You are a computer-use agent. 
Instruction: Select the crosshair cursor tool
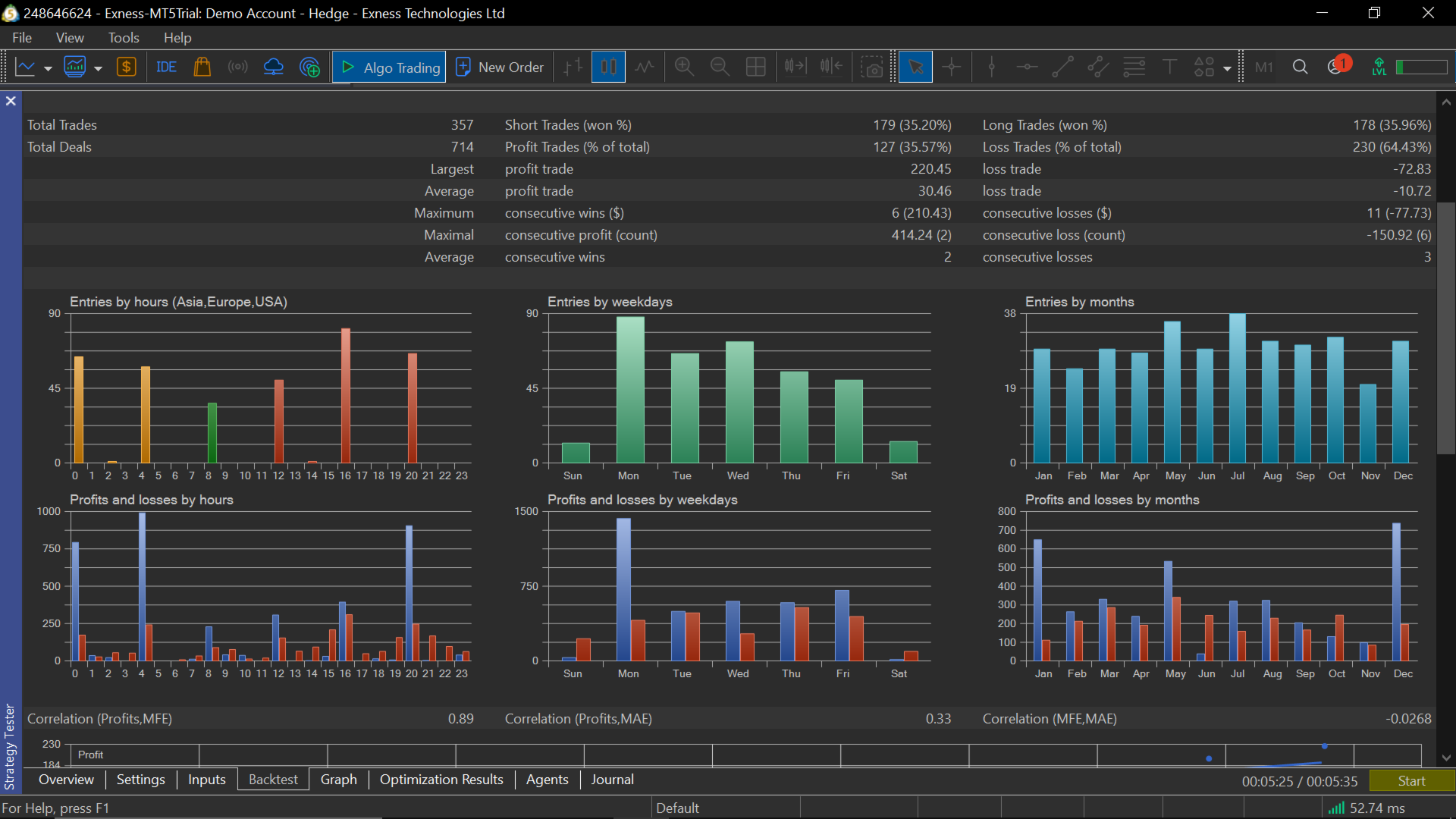[951, 67]
